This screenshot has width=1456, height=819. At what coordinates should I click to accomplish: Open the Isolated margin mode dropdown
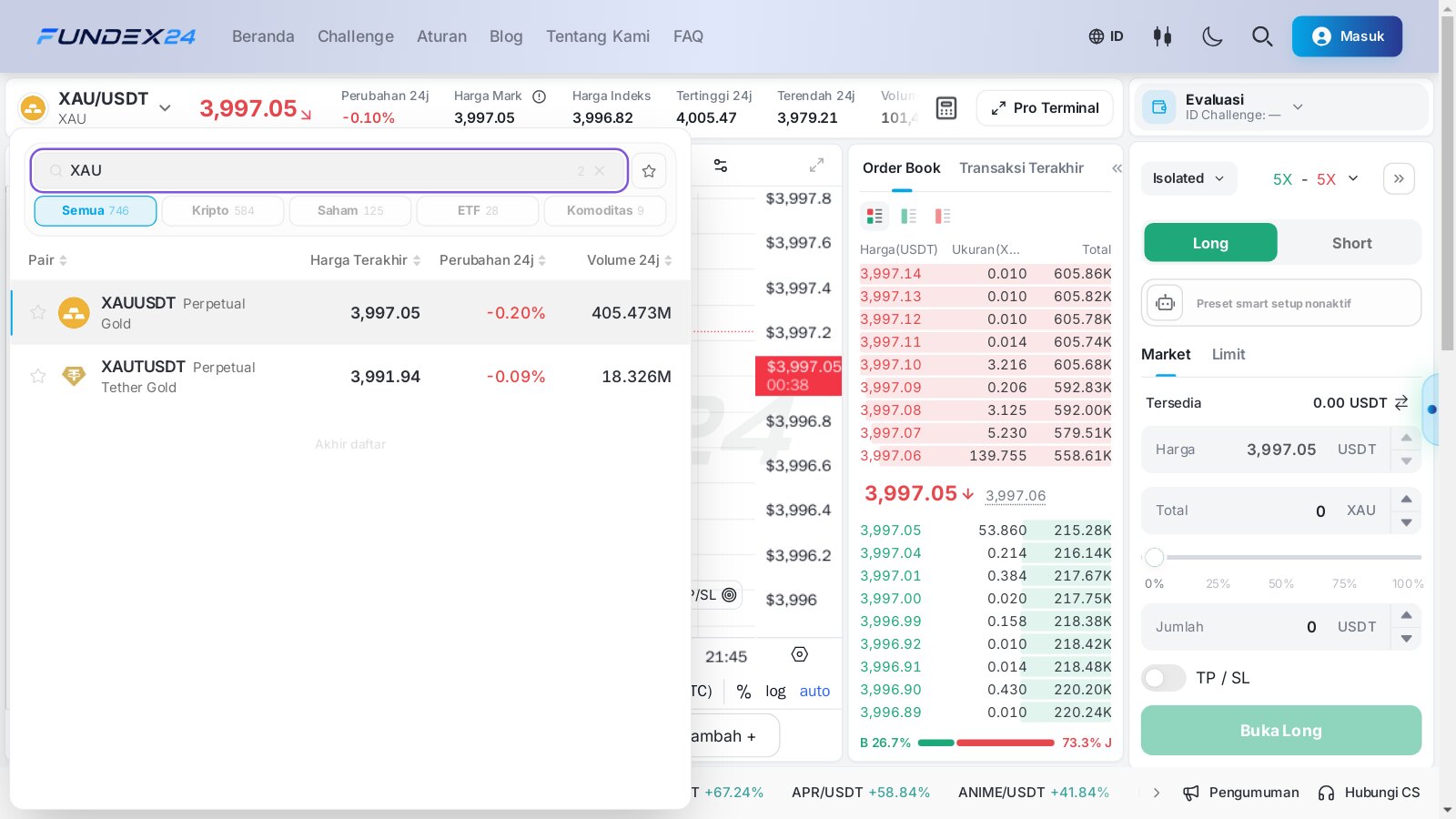(1188, 178)
